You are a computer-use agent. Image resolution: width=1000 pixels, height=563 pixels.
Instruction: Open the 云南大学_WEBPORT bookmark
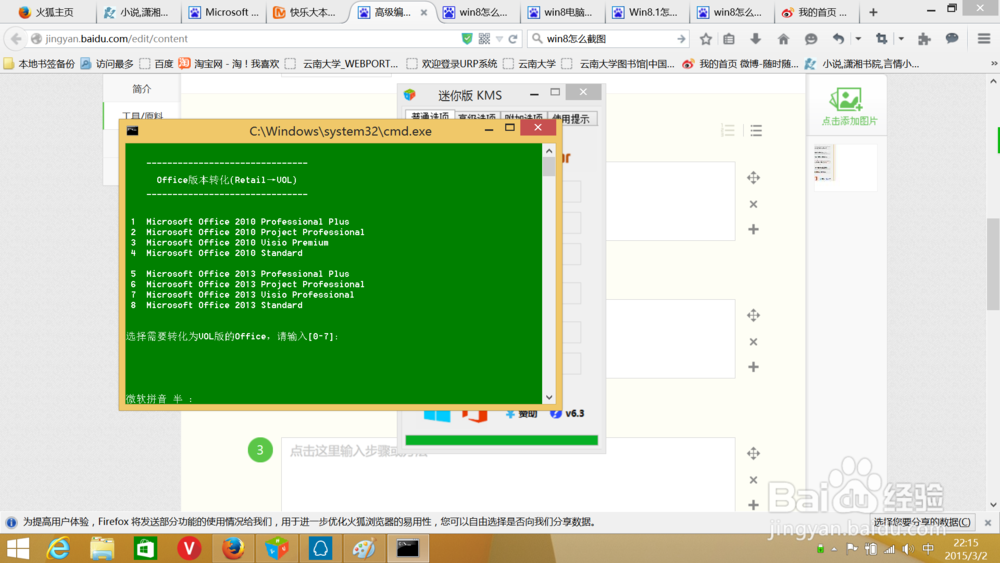click(x=341, y=64)
